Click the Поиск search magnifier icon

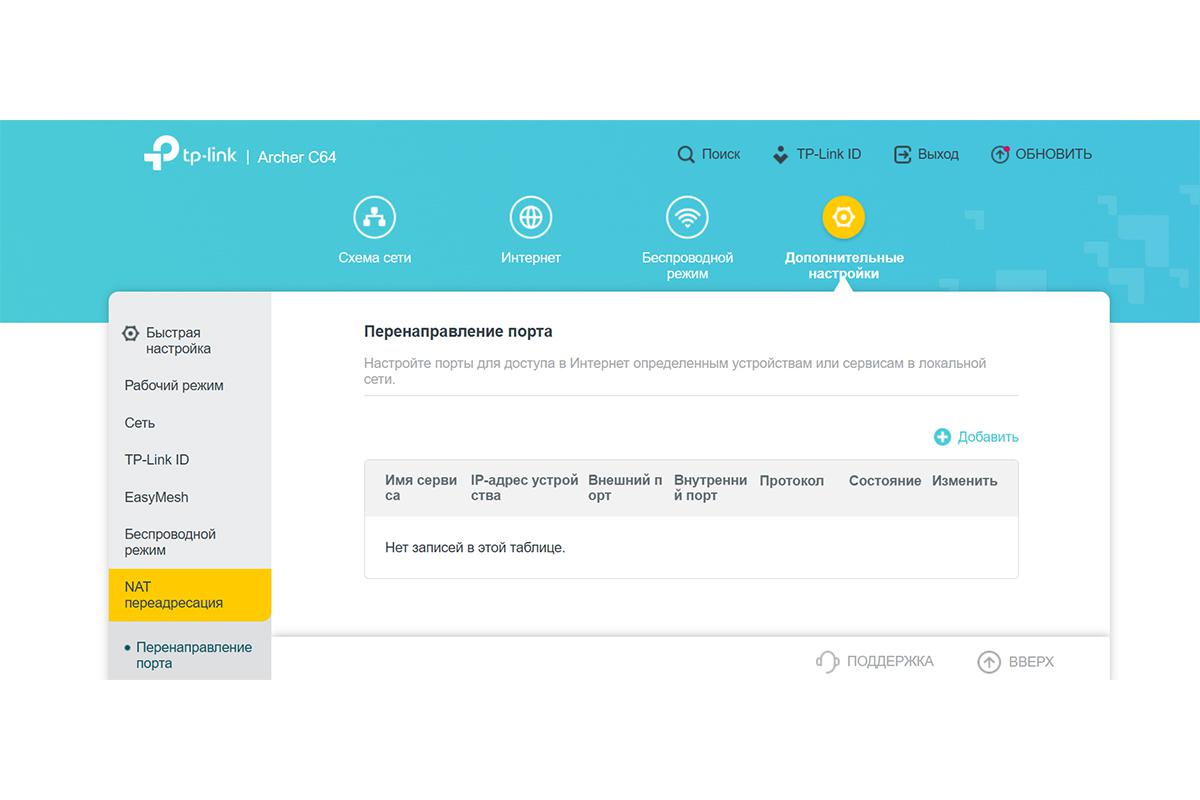[x=686, y=154]
